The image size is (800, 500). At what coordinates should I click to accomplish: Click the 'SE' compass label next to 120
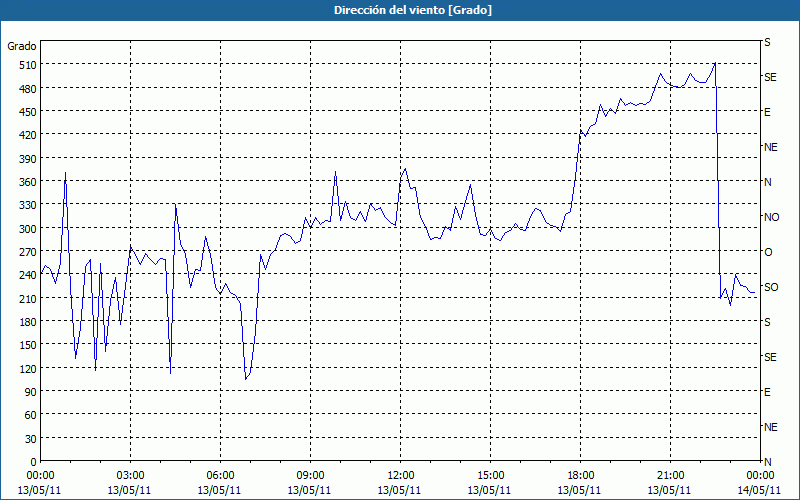point(770,357)
